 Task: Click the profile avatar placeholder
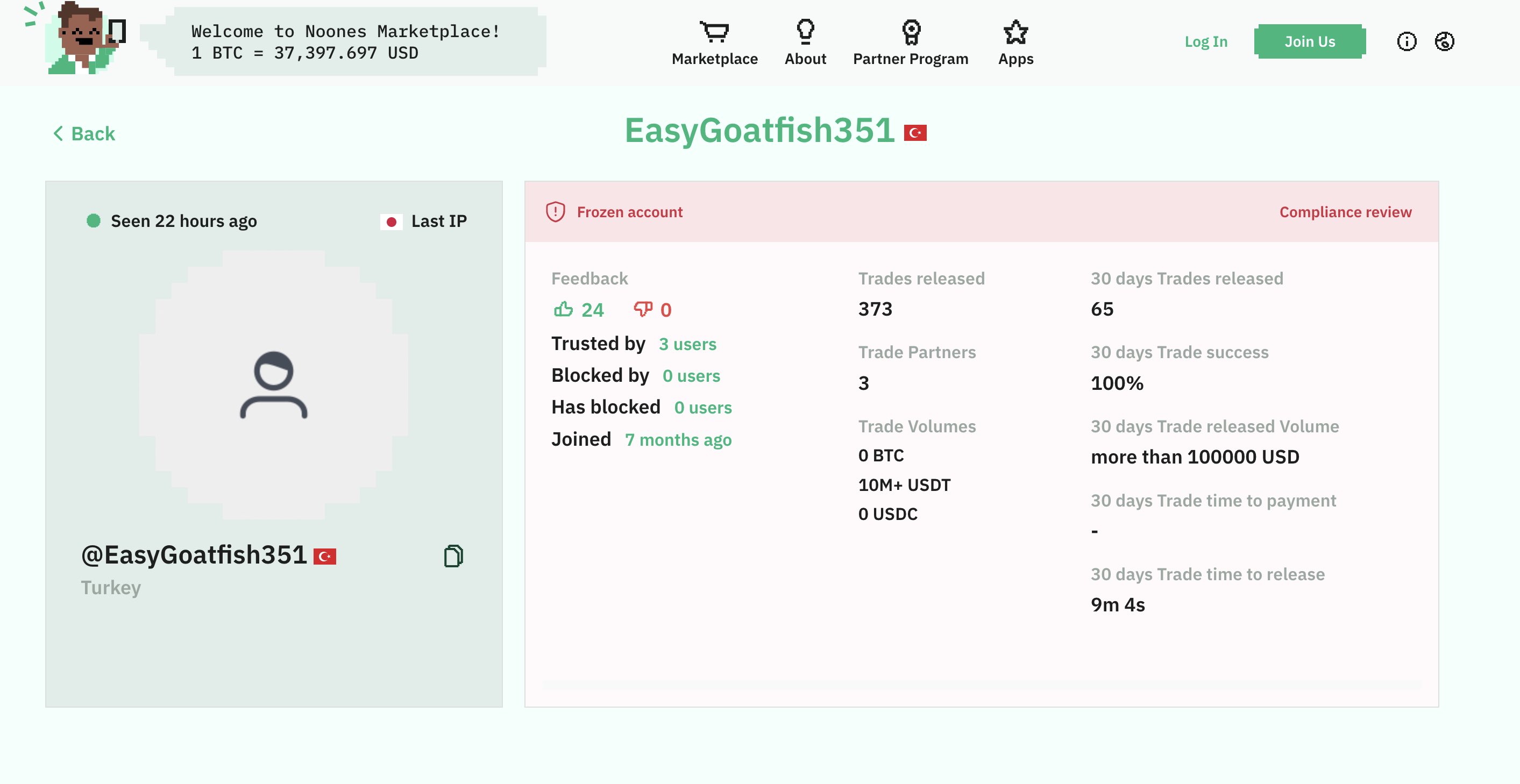[273, 384]
